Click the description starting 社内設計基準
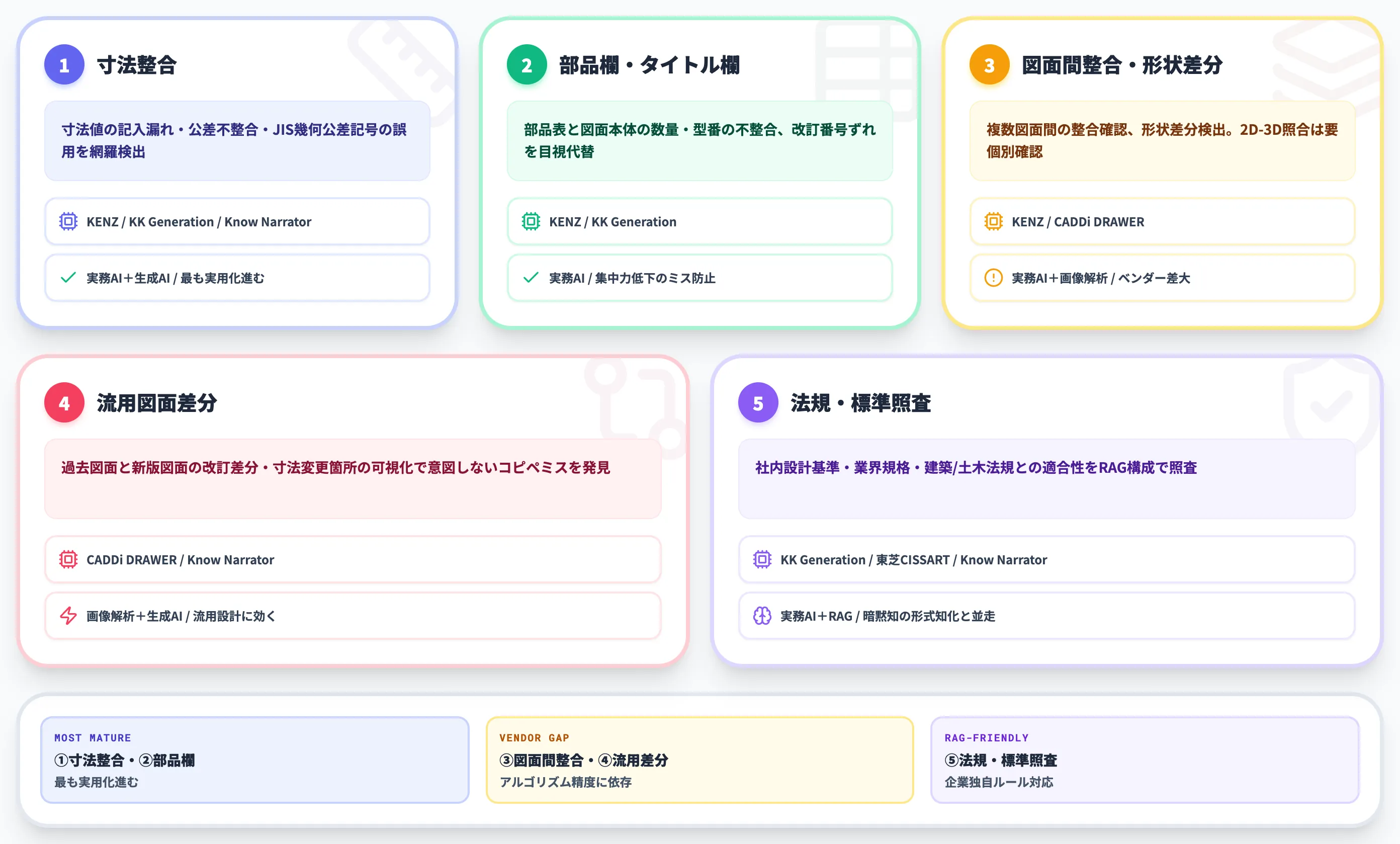Image resolution: width=1400 pixels, height=844 pixels. 976,467
